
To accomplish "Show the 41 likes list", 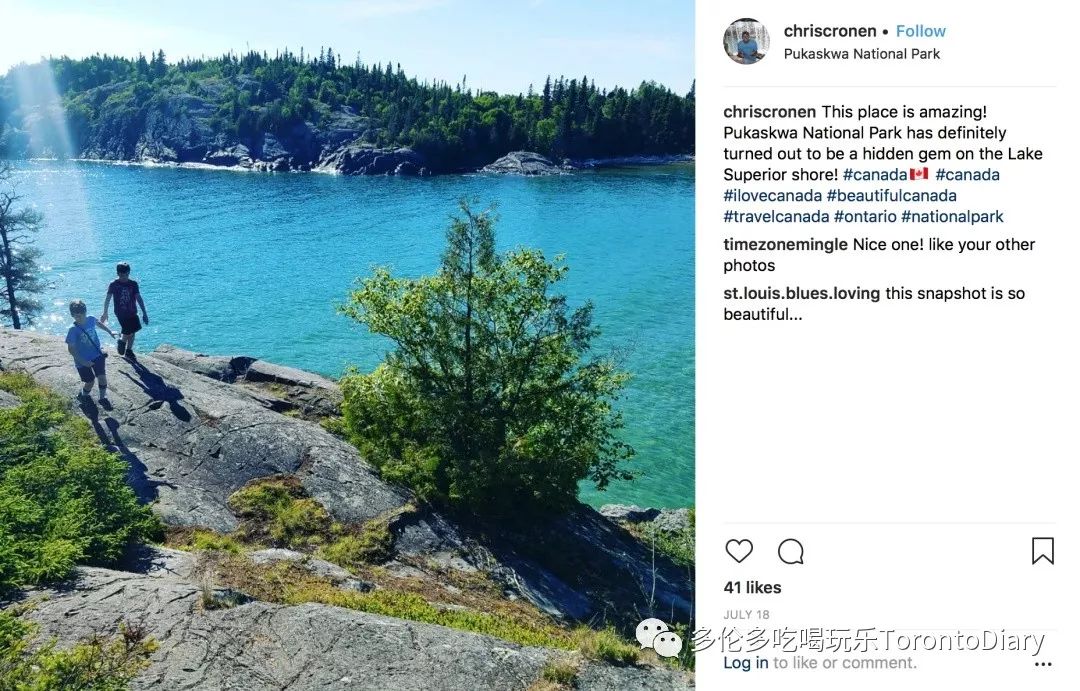I will 752,588.
